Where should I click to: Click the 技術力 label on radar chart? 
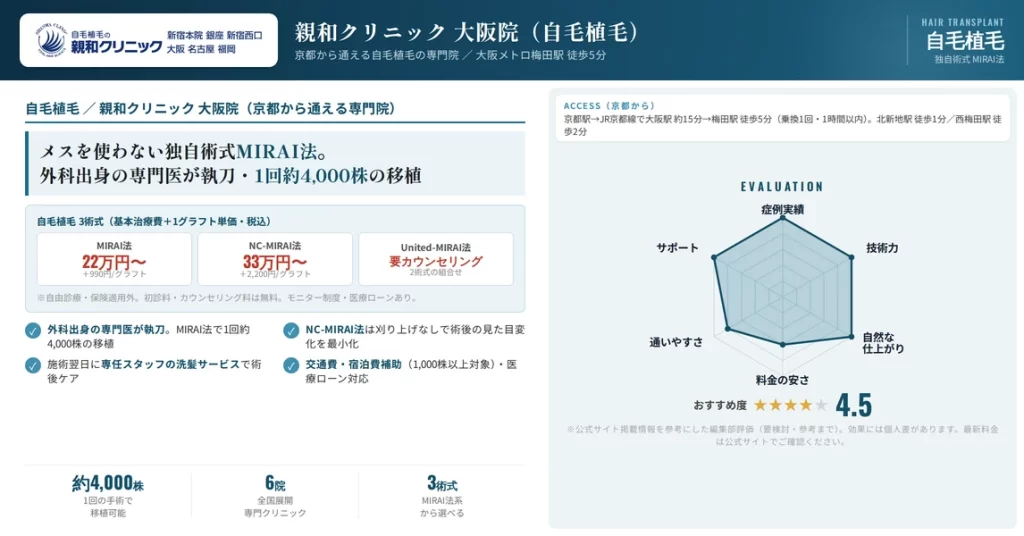tap(882, 248)
